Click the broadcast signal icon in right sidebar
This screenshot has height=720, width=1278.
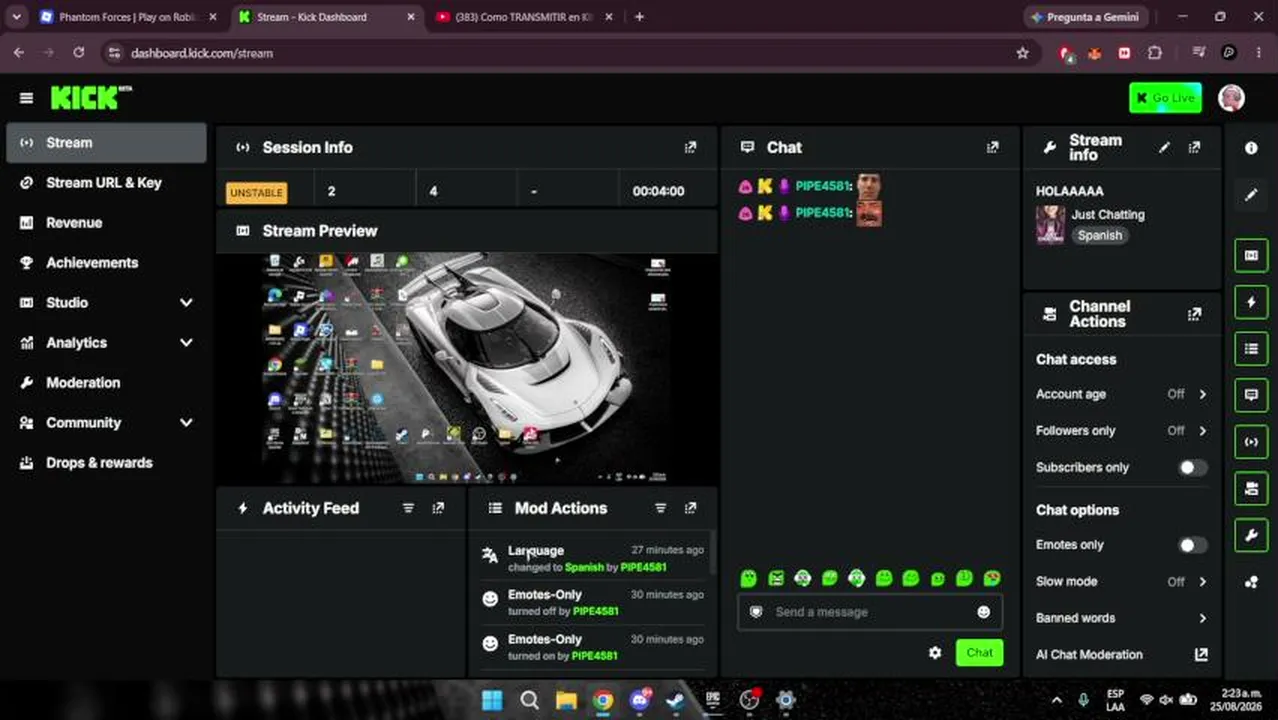click(x=1251, y=442)
